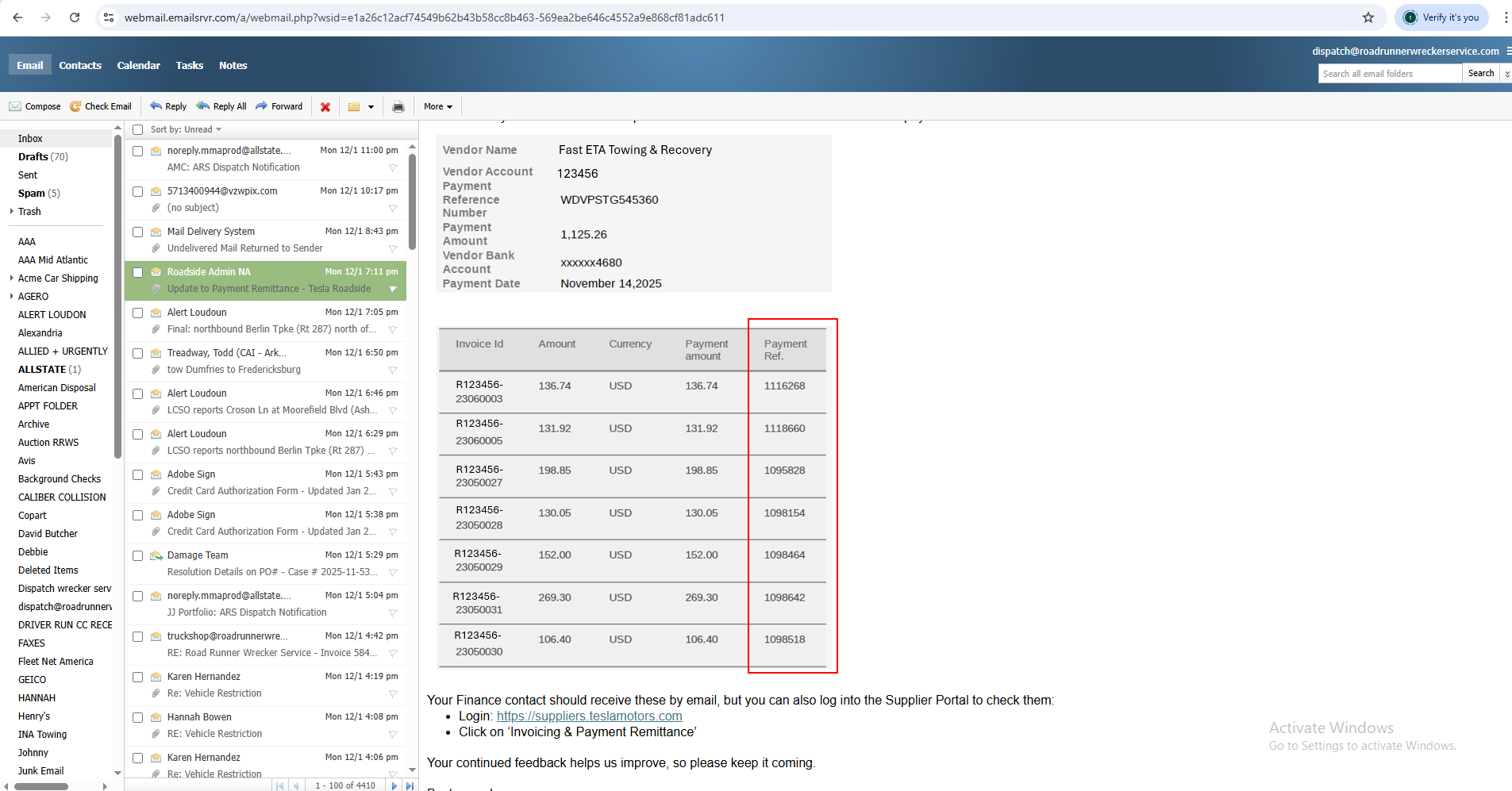Click the red X delete icon

pyautogui.click(x=325, y=107)
